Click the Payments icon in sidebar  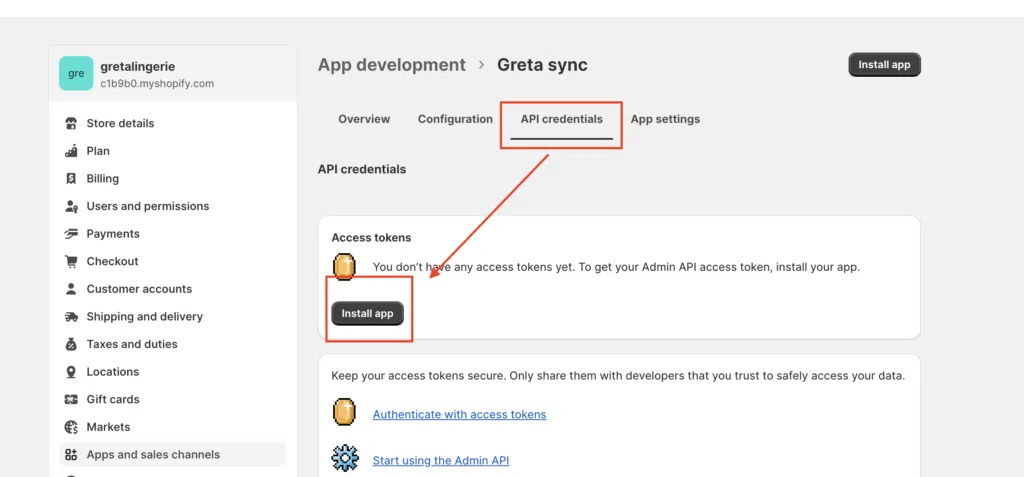(x=71, y=234)
